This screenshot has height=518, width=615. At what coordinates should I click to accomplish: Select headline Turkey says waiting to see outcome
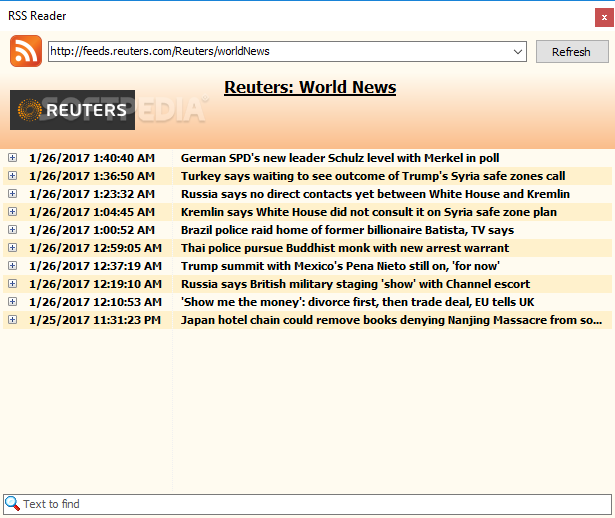coord(373,176)
